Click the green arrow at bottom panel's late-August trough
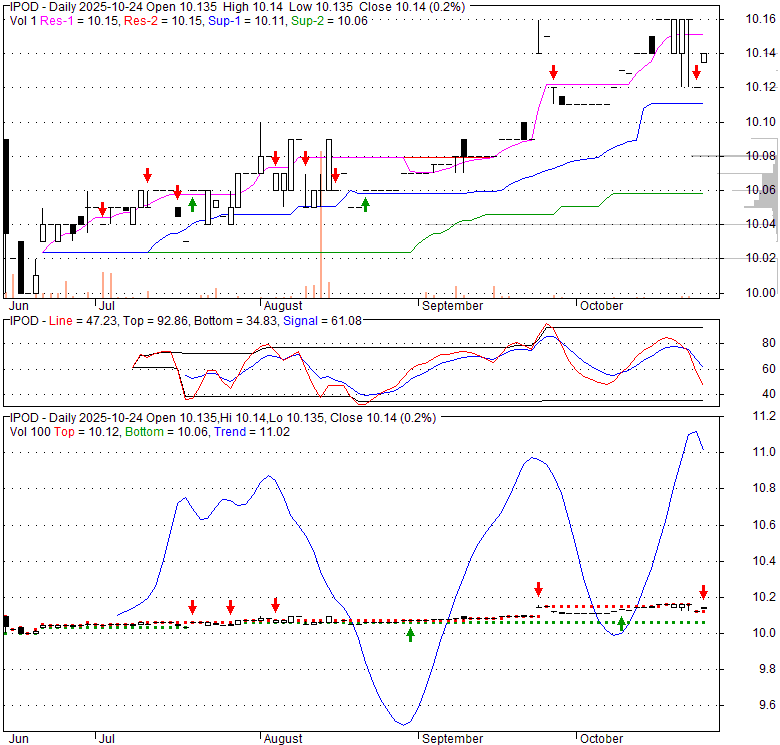This screenshot has height=745, width=780. (410, 633)
